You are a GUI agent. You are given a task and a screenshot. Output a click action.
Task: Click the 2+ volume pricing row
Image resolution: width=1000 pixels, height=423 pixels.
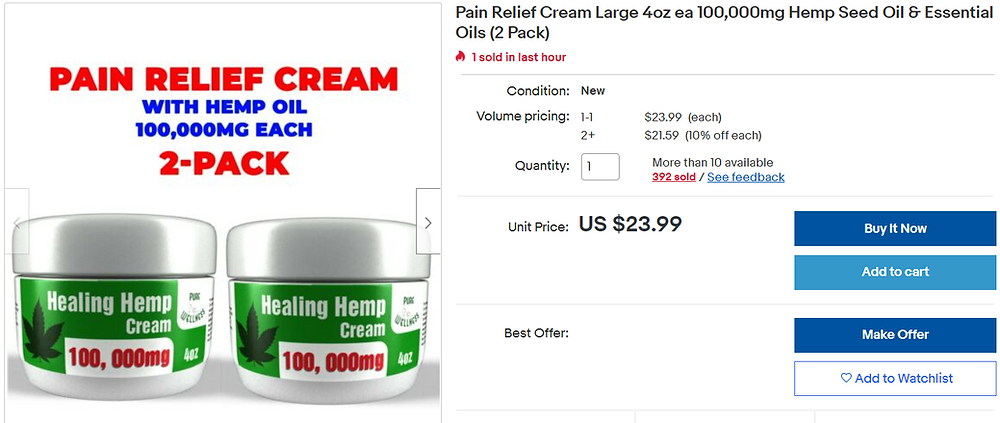coord(671,136)
